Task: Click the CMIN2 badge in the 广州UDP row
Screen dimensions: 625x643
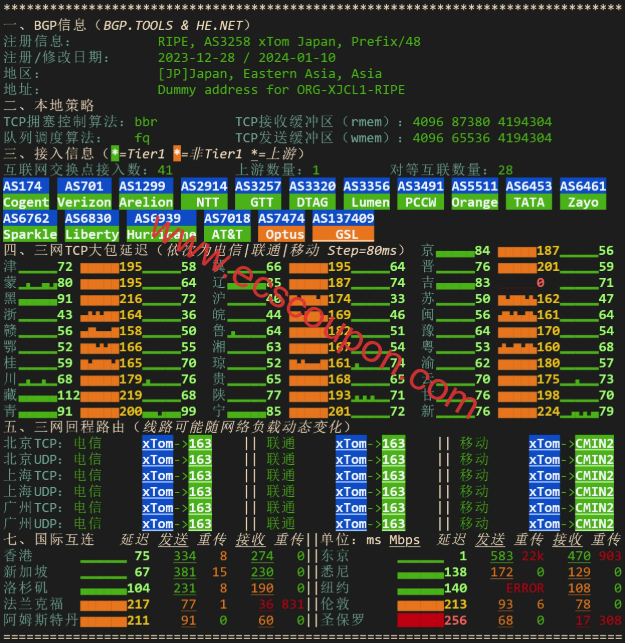Action: pyautogui.click(x=594, y=524)
